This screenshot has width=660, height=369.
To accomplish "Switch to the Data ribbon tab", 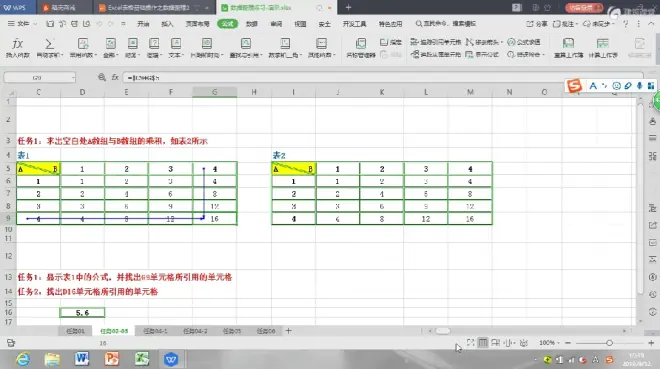I will (x=252, y=24).
